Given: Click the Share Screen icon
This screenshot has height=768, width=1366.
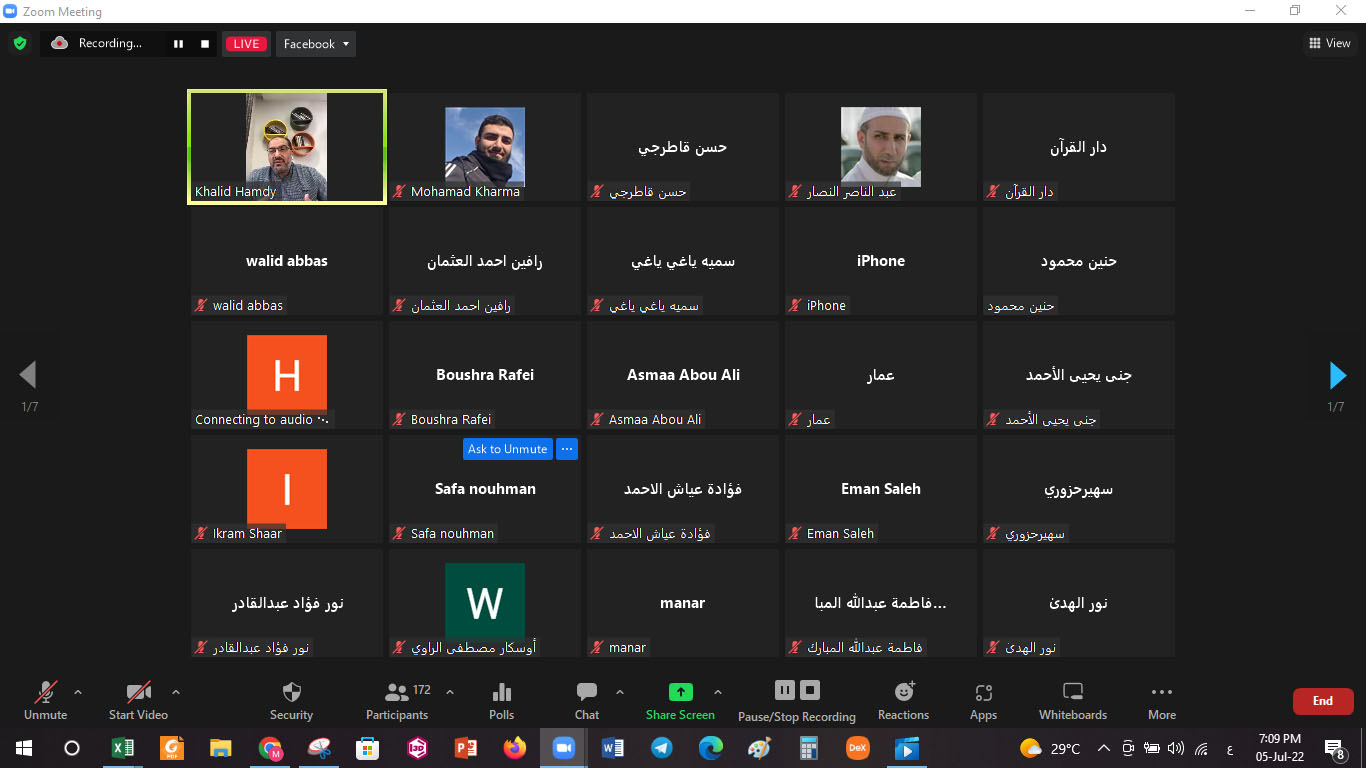Looking at the screenshot, I should point(680,692).
